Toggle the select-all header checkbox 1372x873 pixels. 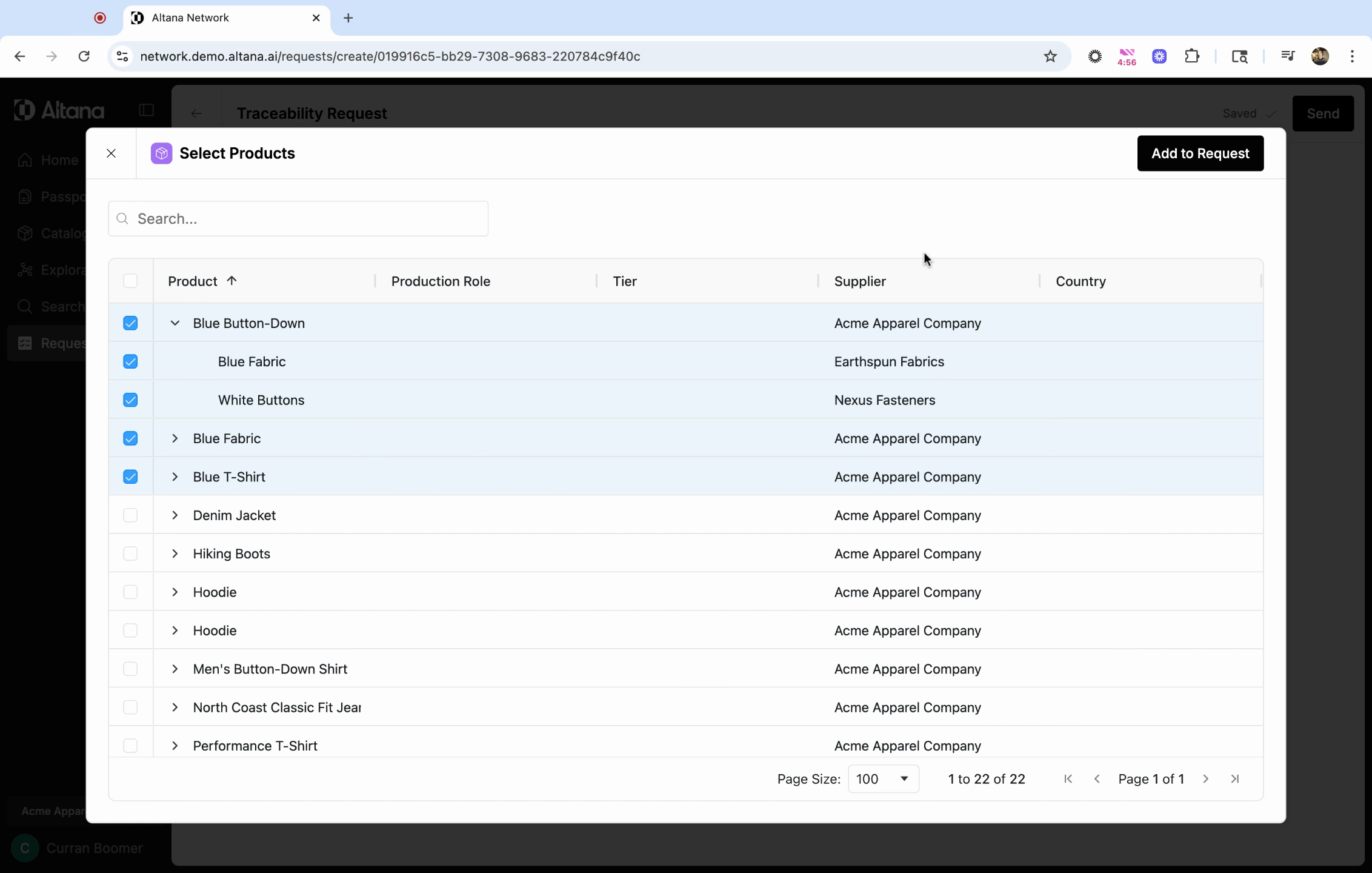(130, 281)
